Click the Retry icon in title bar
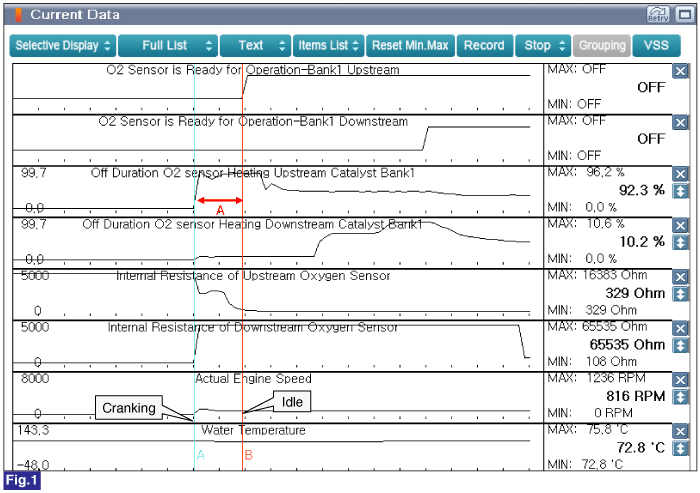 tap(658, 14)
